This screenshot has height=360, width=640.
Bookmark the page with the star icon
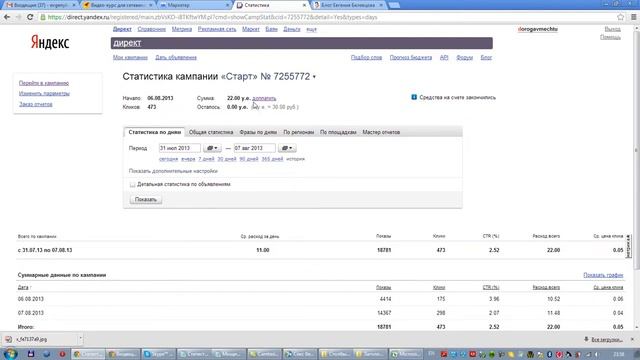620,17
